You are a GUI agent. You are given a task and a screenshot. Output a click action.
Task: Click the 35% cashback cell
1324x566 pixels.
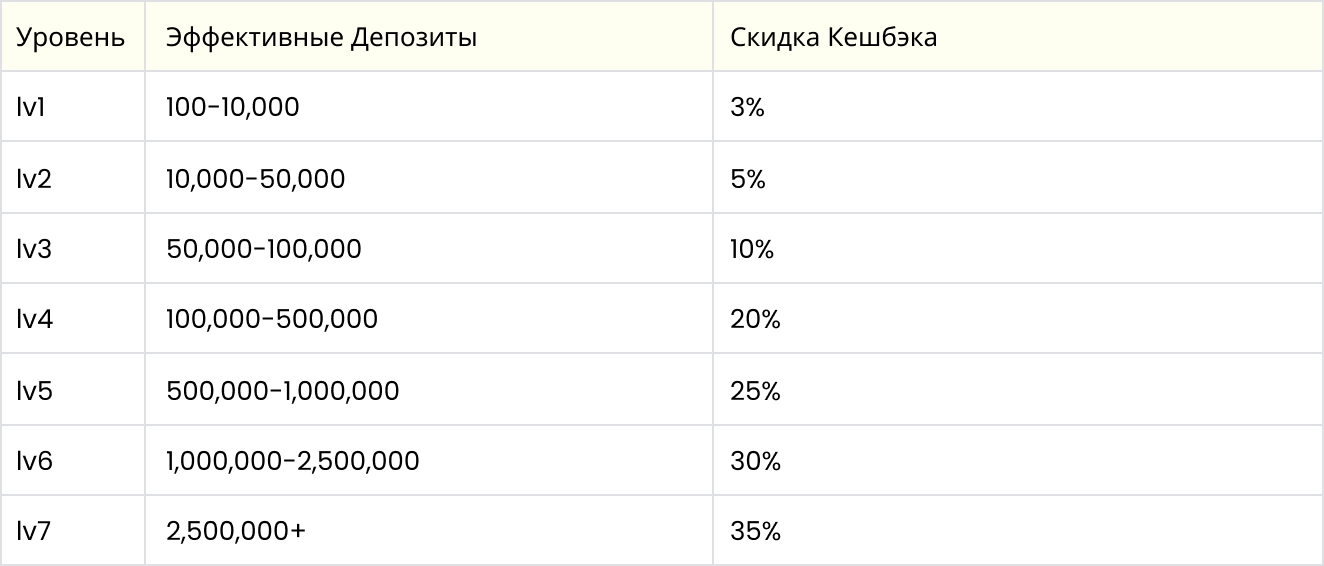[1018, 531]
